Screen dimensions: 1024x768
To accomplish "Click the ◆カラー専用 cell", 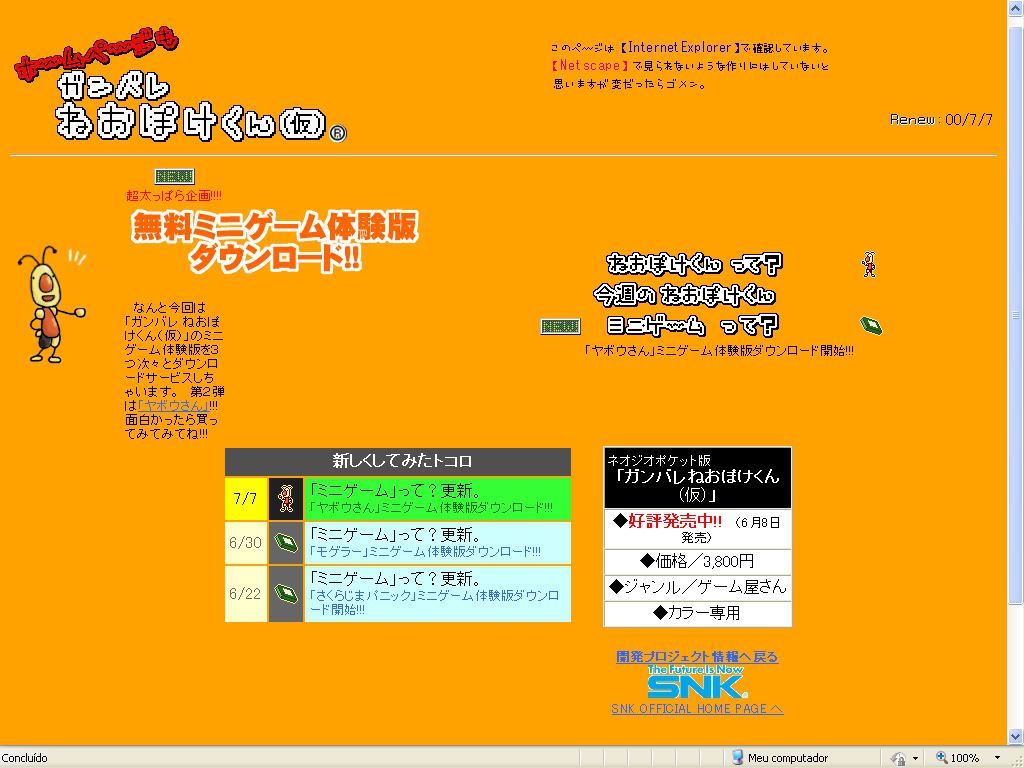I will [x=697, y=613].
